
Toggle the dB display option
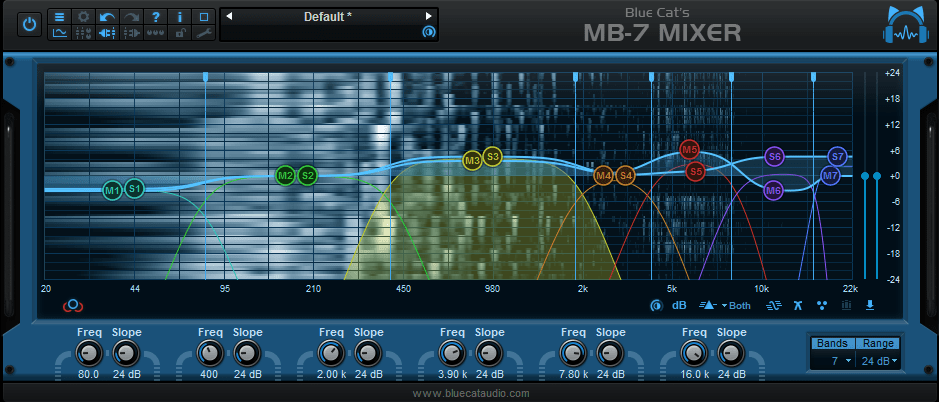tap(678, 306)
